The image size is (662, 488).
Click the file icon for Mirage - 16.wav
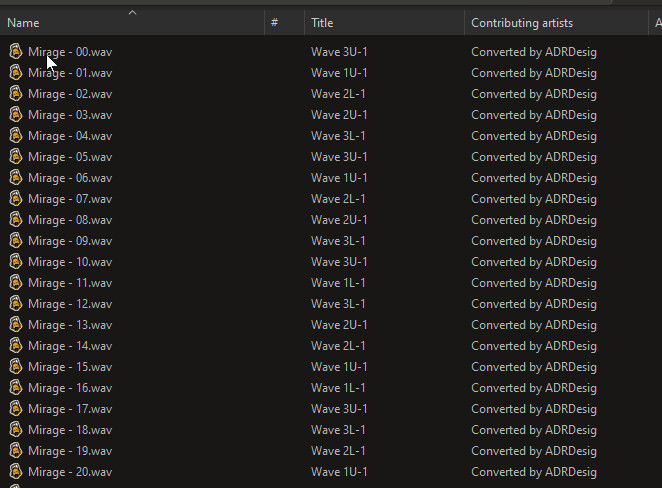[x=16, y=388]
